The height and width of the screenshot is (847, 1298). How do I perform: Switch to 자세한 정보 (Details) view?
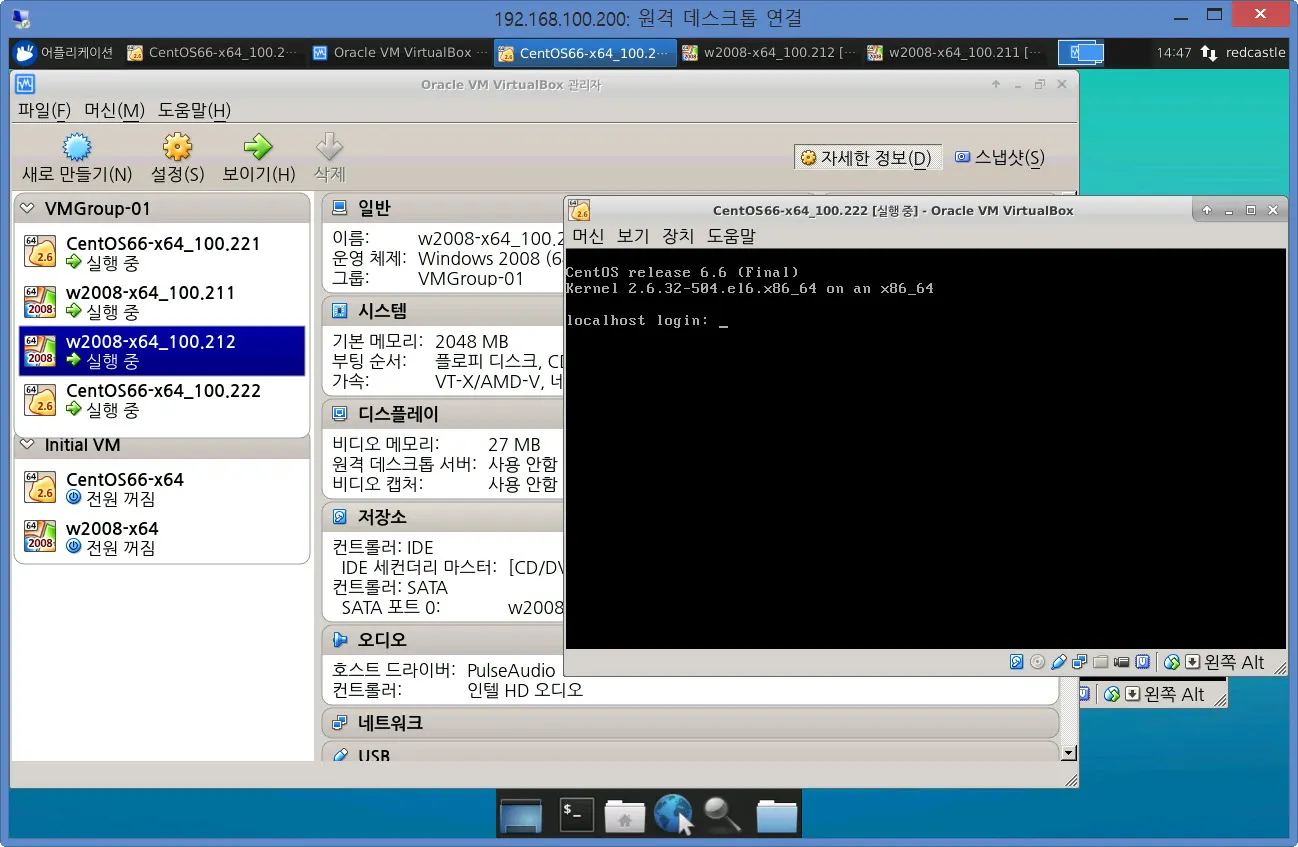(866, 158)
